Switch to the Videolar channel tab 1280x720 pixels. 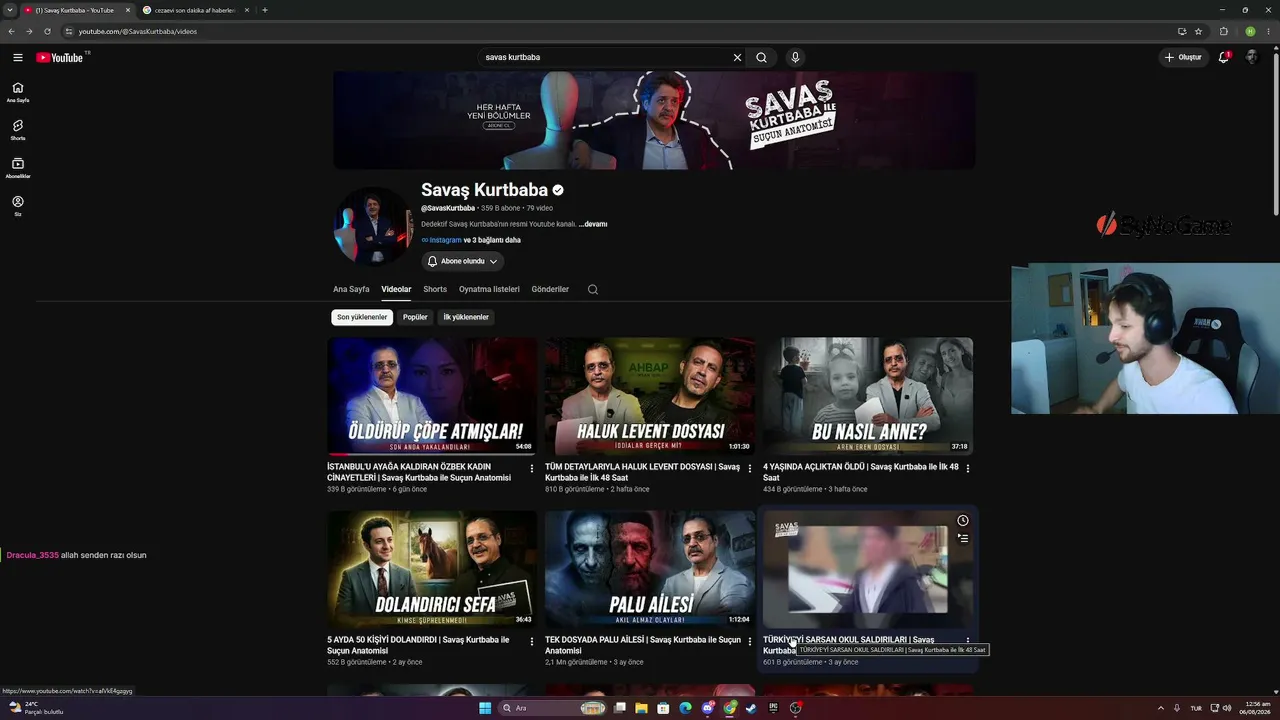(396, 289)
